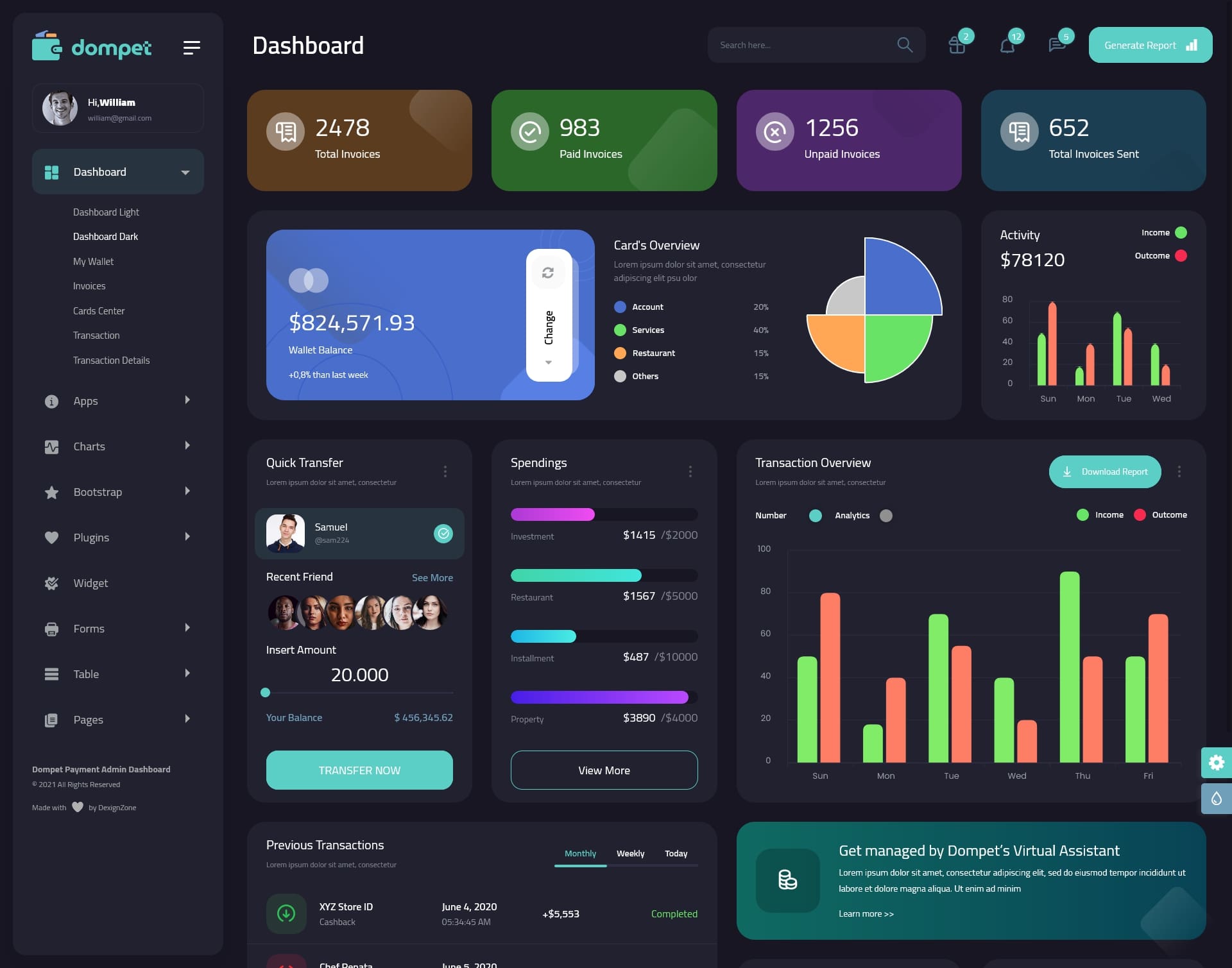Click the Transfer Now button
Screen dimensions: 1232x968
click(359, 769)
